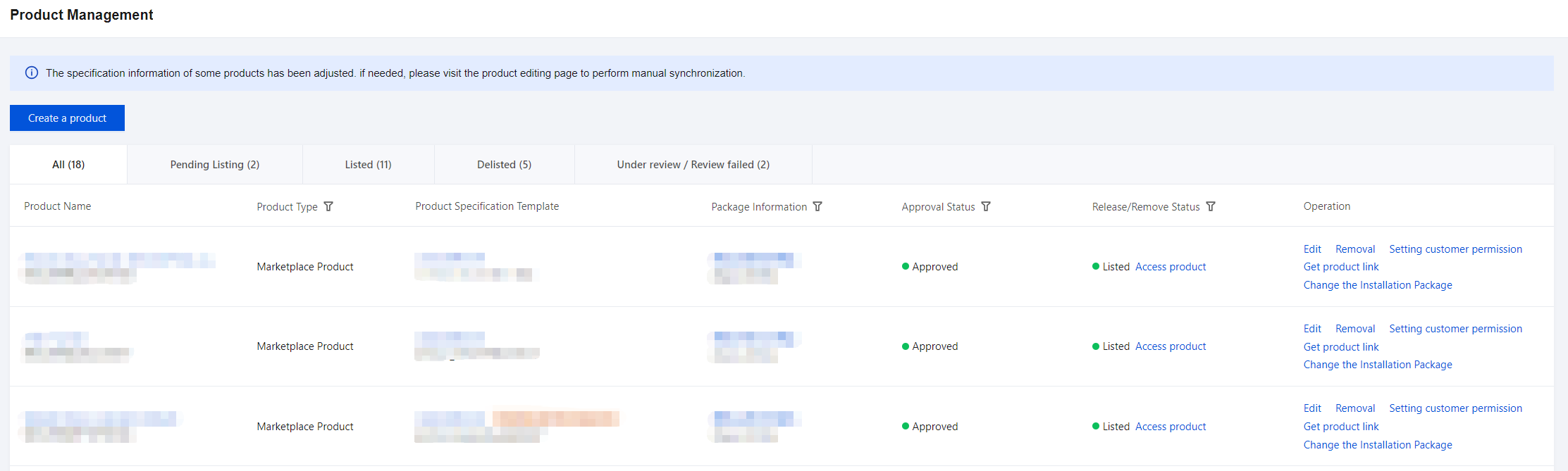Click Get product link in first row
This screenshot has width=1568, height=471.
pos(1341,266)
